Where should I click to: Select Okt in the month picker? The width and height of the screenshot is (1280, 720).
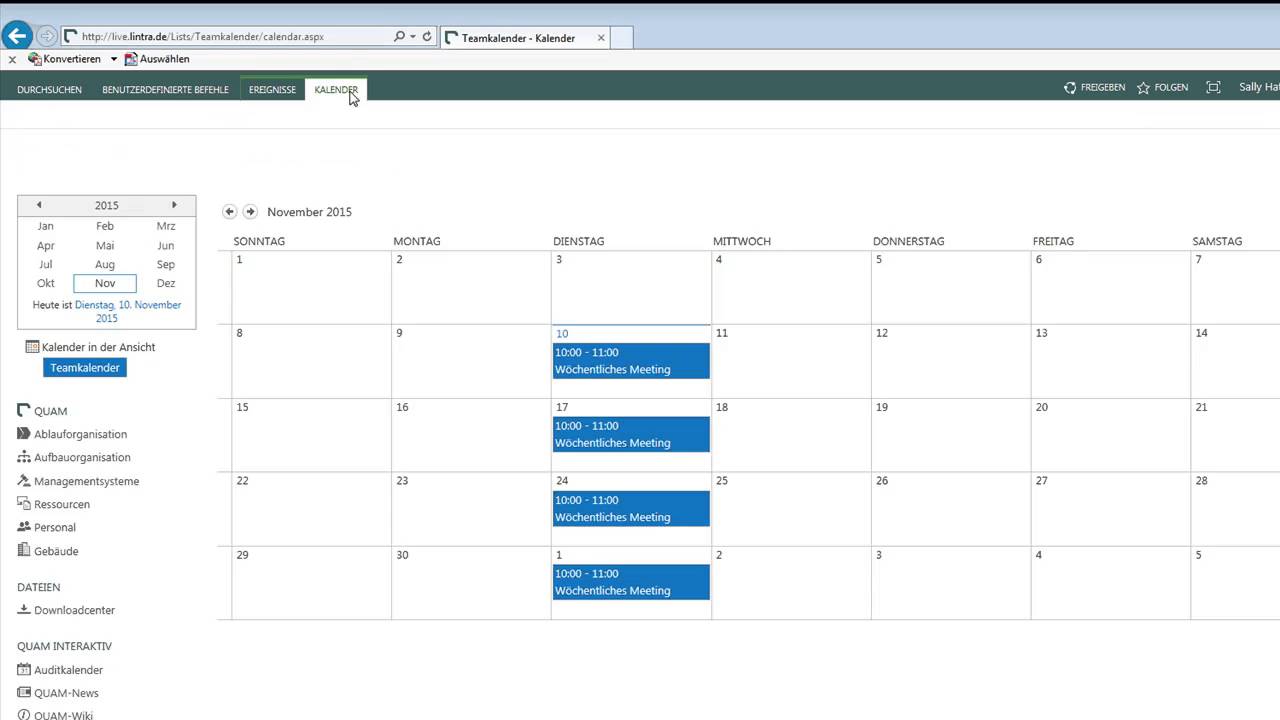click(x=45, y=283)
